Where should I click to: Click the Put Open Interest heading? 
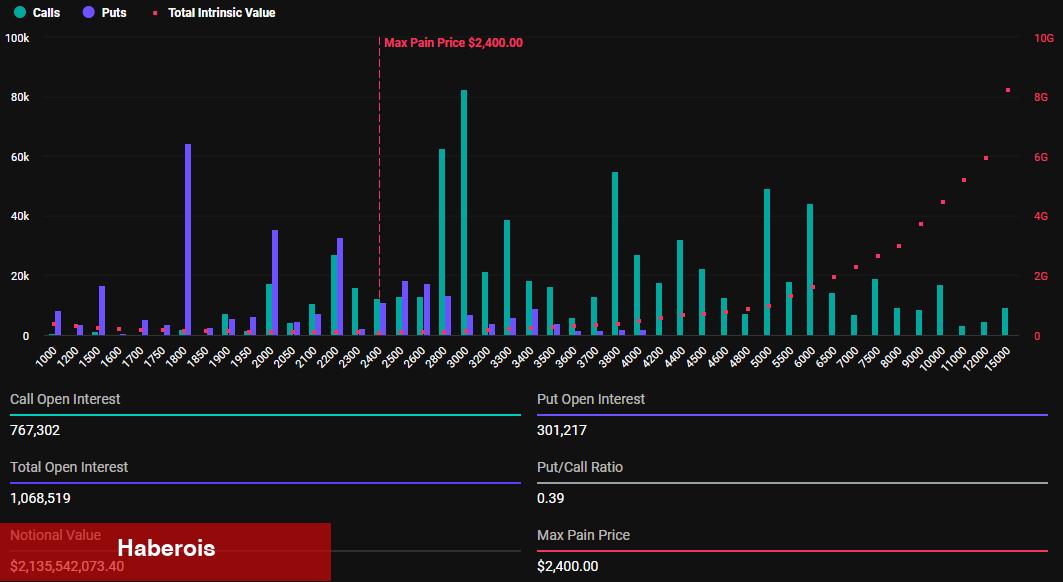coord(590,399)
